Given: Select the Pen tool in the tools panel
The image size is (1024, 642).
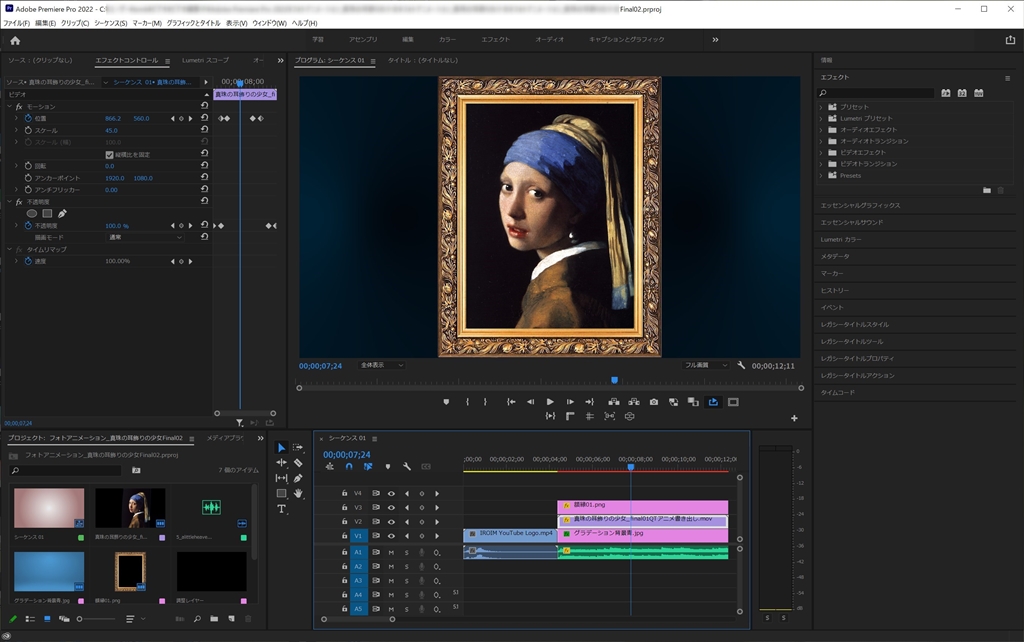Looking at the screenshot, I should (x=298, y=478).
